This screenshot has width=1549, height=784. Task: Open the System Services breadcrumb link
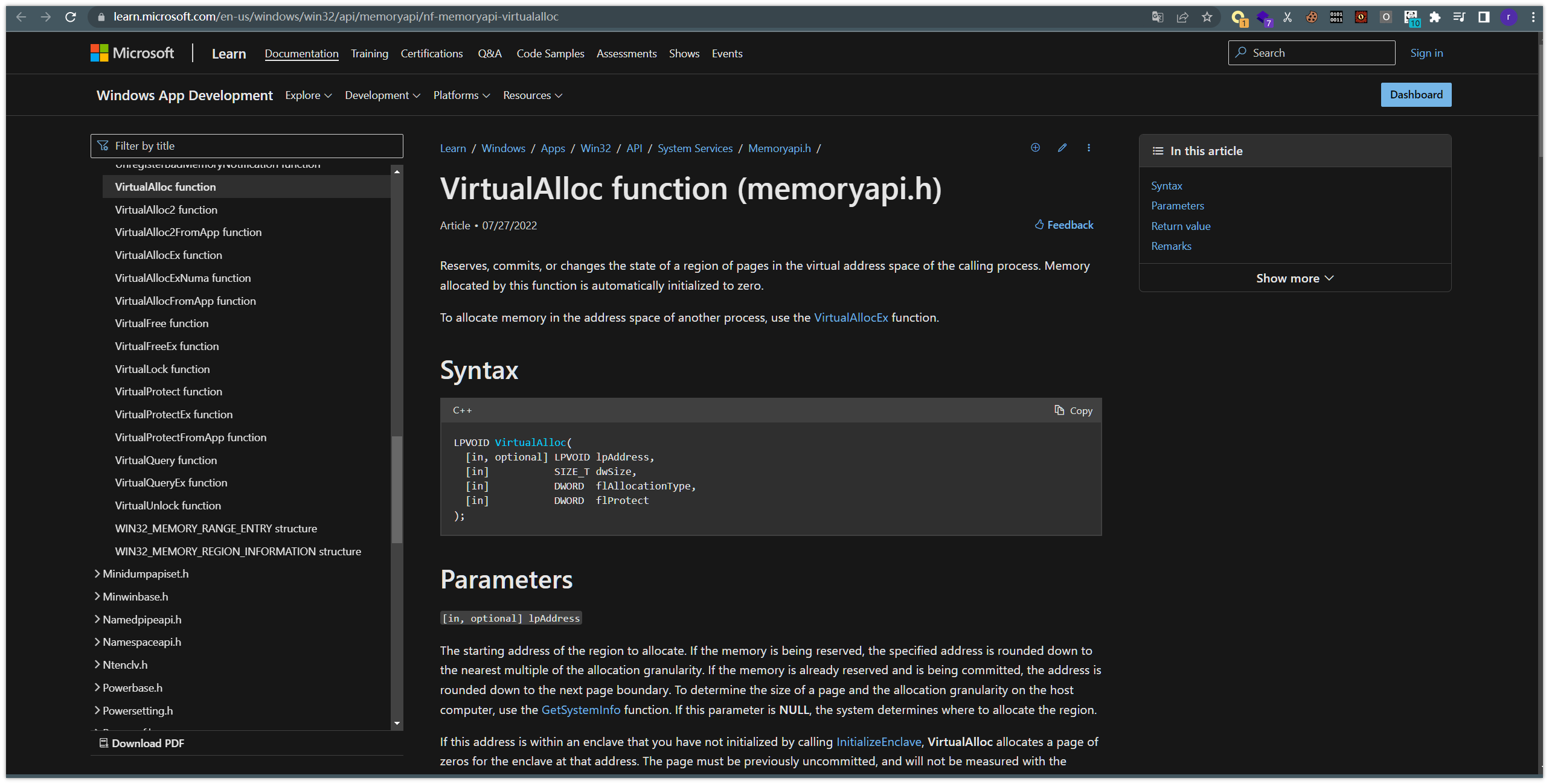(x=695, y=148)
